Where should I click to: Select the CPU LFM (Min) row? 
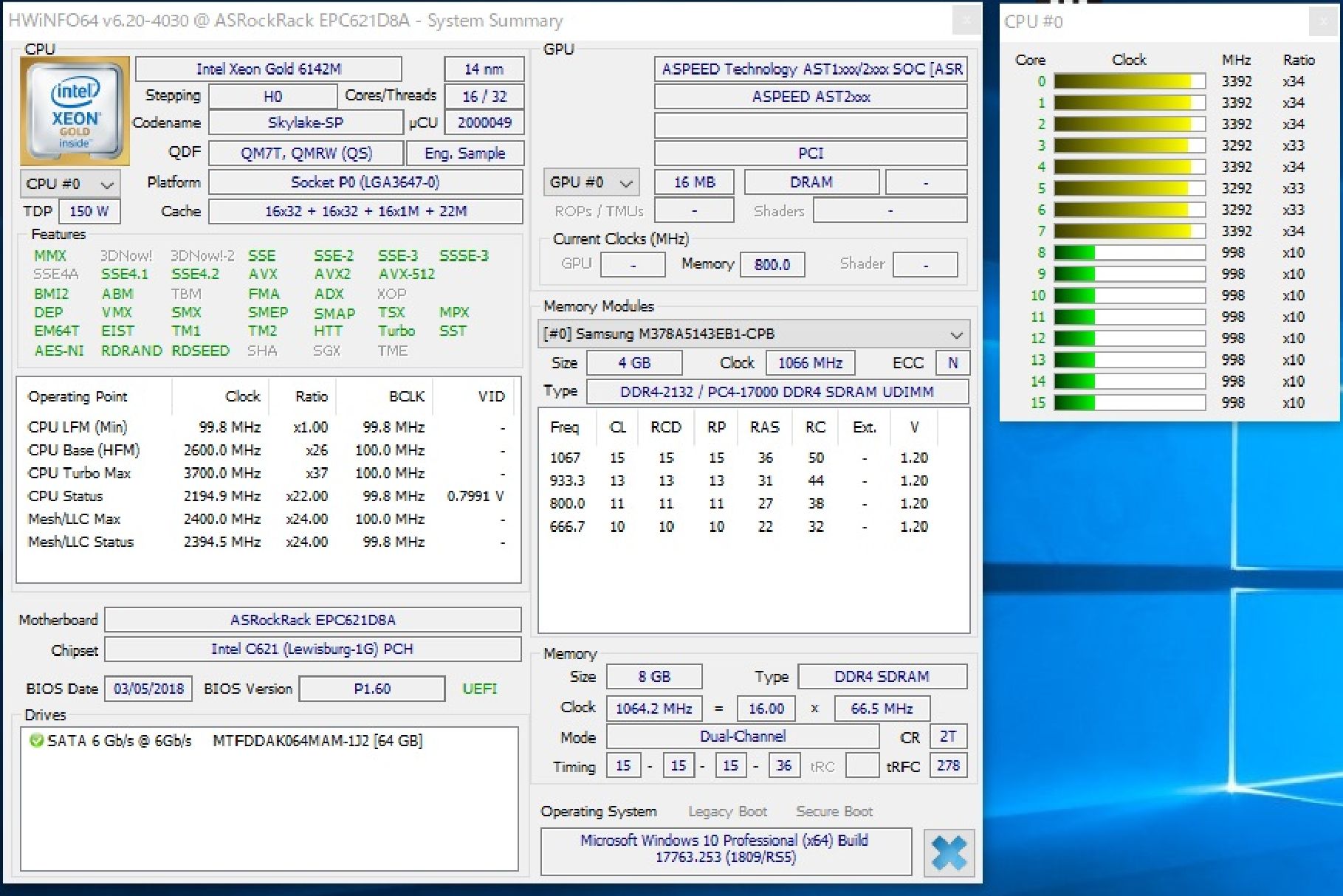point(267,427)
